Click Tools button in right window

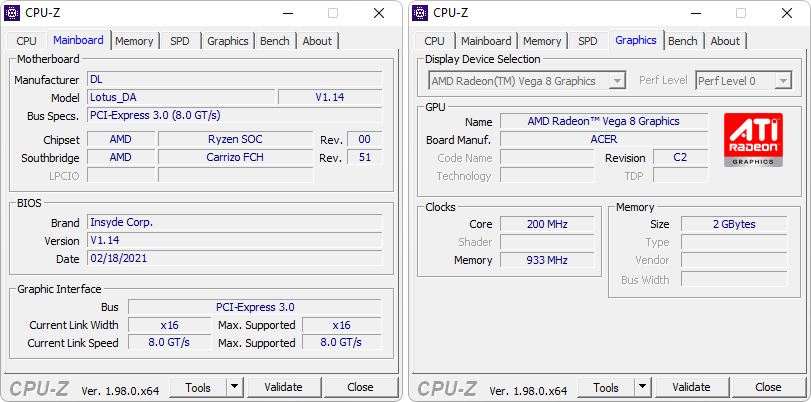[x=606, y=387]
